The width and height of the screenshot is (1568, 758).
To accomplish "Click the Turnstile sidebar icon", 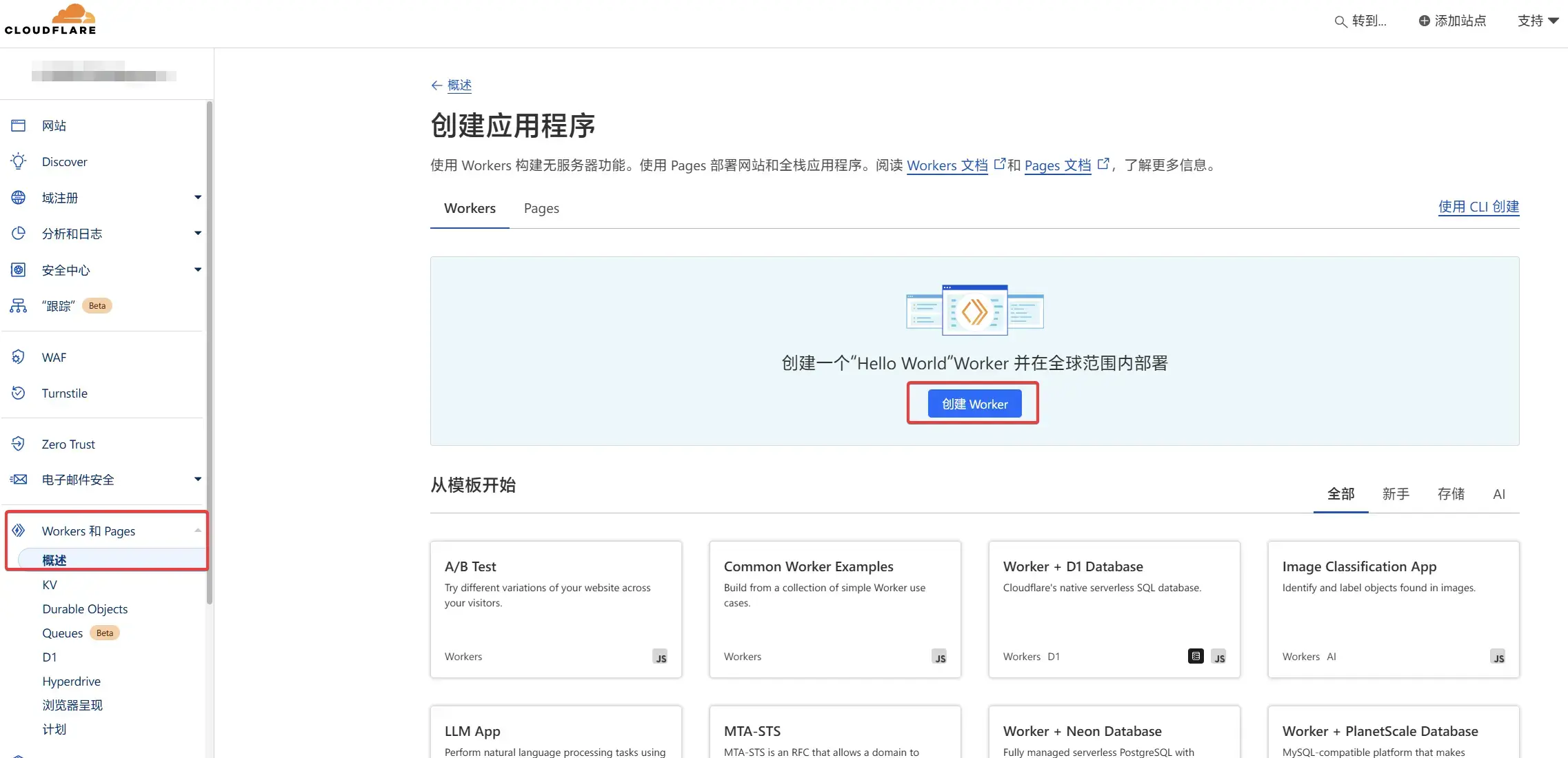I will 19,393.
